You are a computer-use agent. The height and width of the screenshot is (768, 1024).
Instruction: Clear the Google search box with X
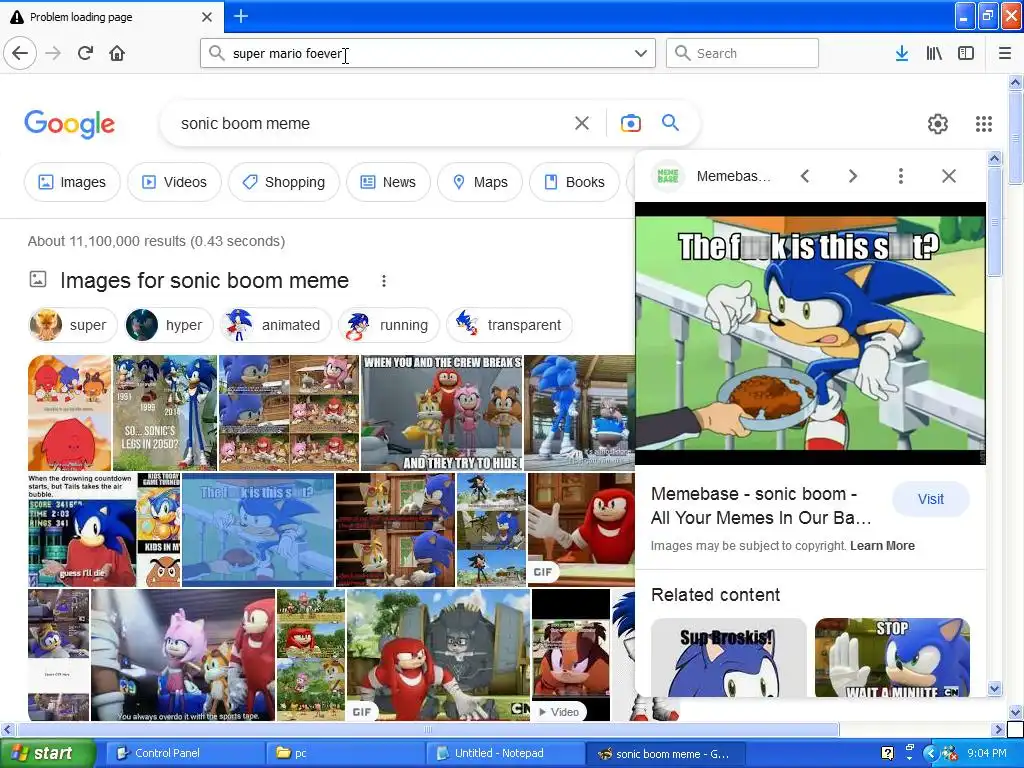[x=582, y=123]
